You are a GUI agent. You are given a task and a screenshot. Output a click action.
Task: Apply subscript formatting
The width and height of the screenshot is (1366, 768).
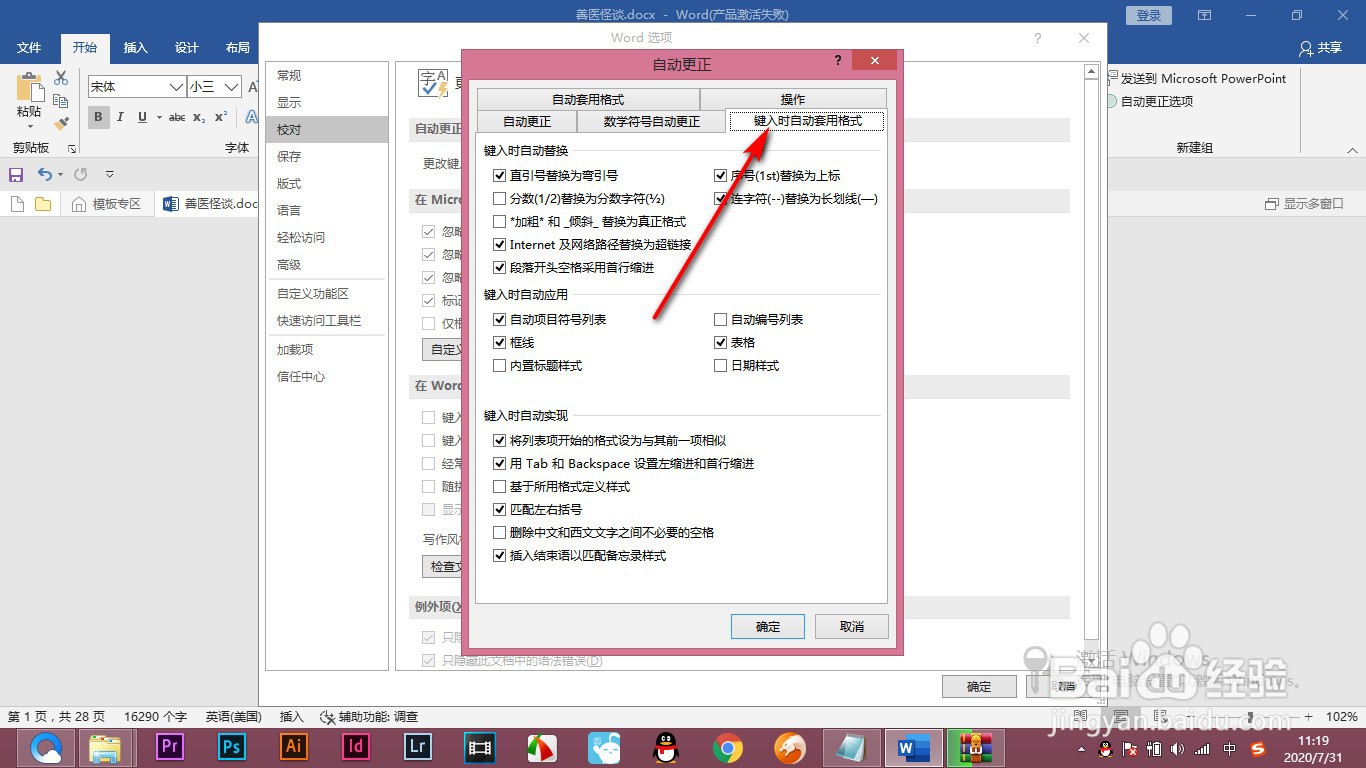pyautogui.click(x=199, y=117)
